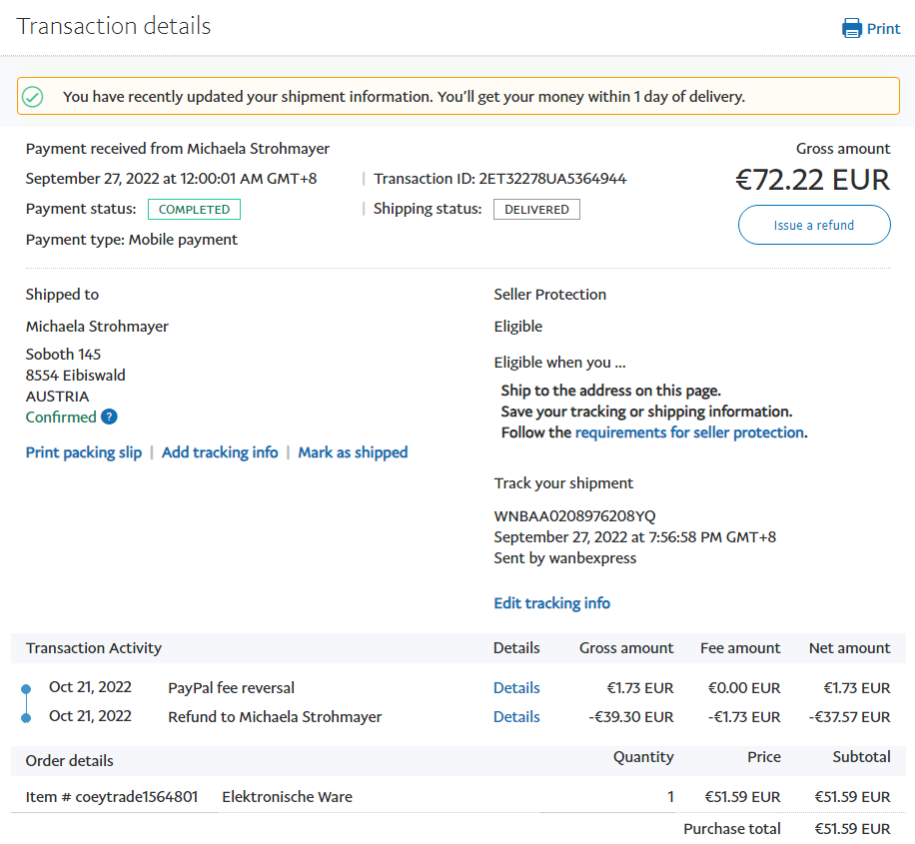The width and height of the screenshot is (915, 844).
Task: Open the help icon next to Confirmed
Action: [109, 417]
